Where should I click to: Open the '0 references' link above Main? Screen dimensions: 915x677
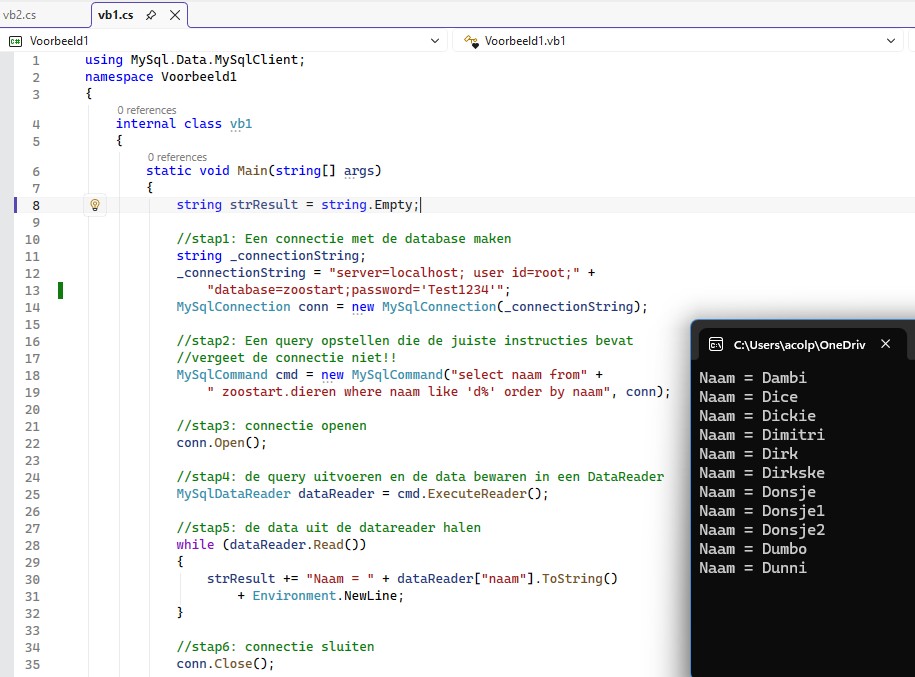(177, 157)
